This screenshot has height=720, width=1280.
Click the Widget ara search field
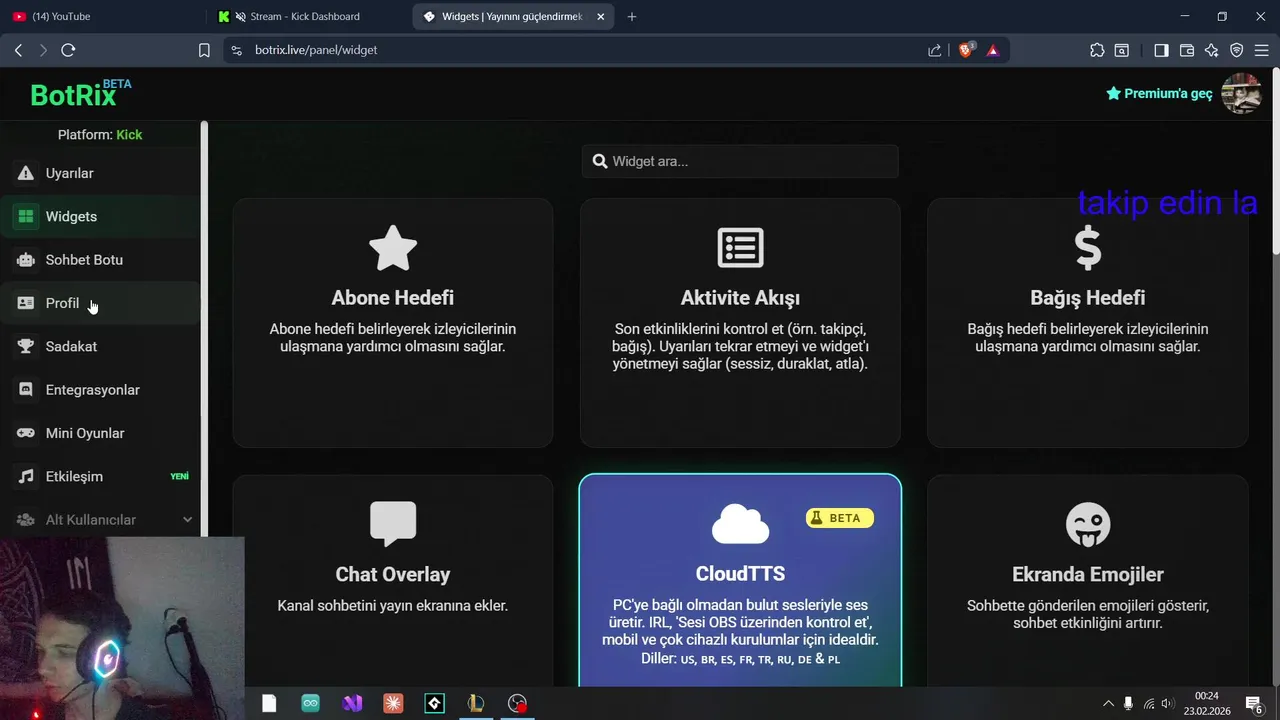click(740, 161)
